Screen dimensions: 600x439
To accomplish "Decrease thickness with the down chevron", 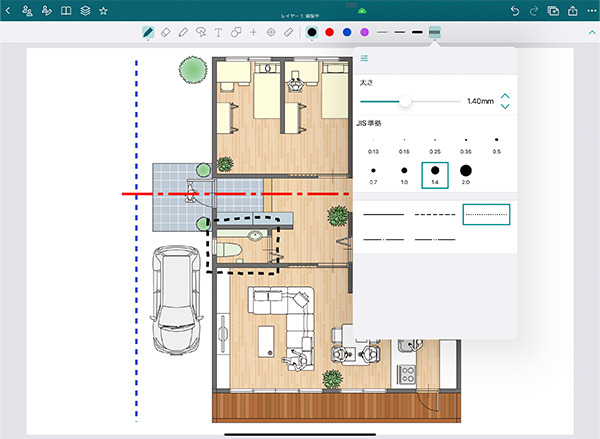I will click(x=505, y=107).
